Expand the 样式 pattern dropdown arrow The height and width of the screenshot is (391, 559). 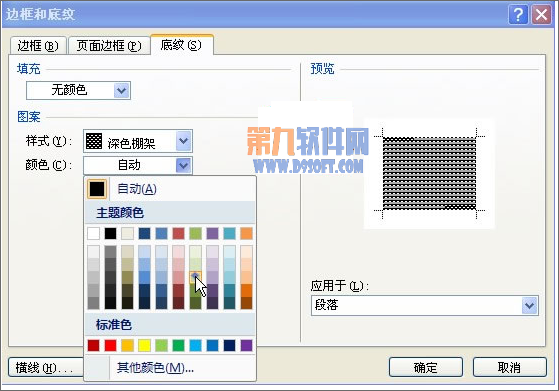click(x=184, y=141)
